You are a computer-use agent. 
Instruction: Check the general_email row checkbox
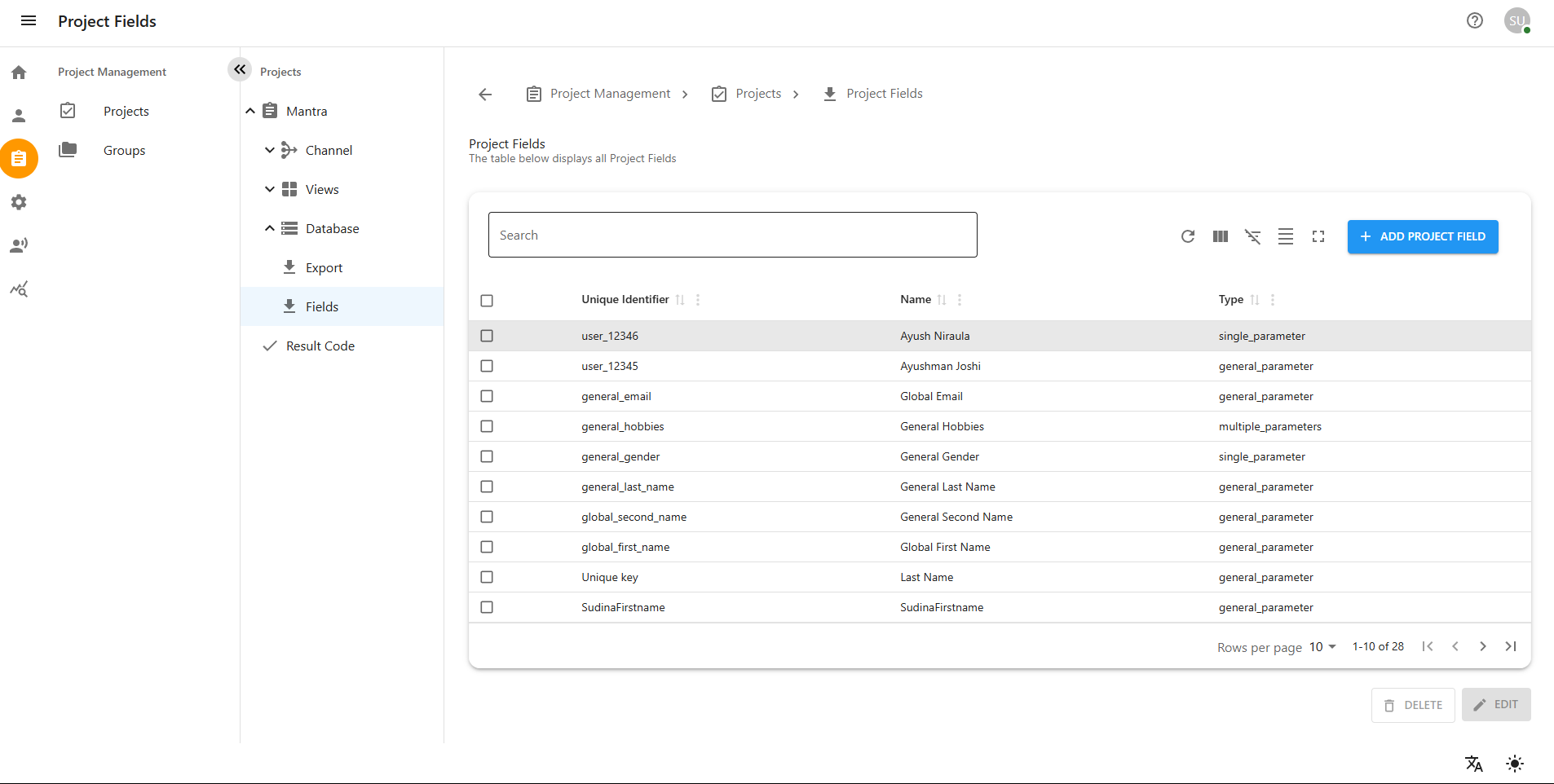(487, 396)
